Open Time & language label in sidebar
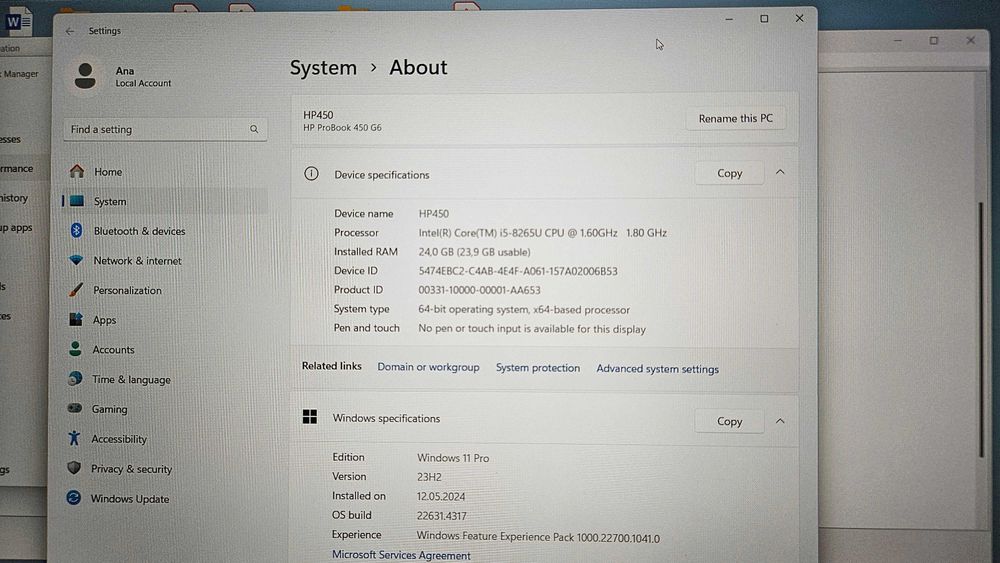Screen dimensions: 1000x563 (x=131, y=379)
